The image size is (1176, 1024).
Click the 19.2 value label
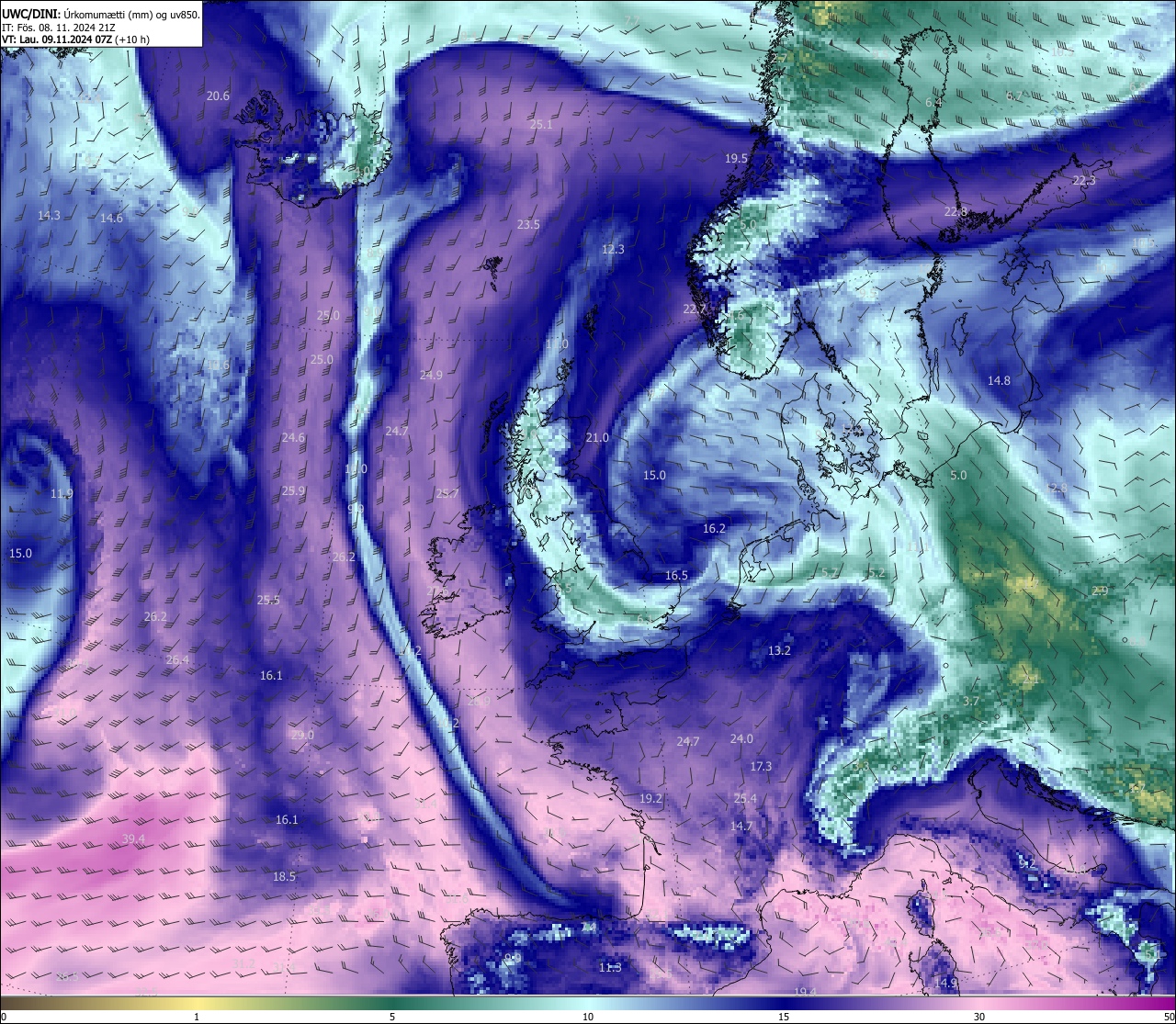(x=651, y=798)
